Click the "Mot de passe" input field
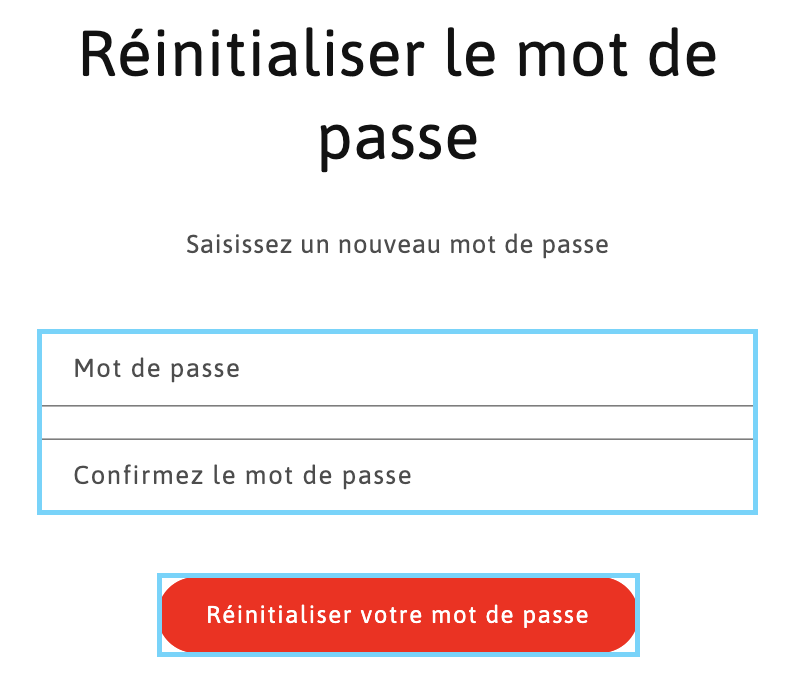Image resolution: width=794 pixels, height=678 pixels. [397, 369]
